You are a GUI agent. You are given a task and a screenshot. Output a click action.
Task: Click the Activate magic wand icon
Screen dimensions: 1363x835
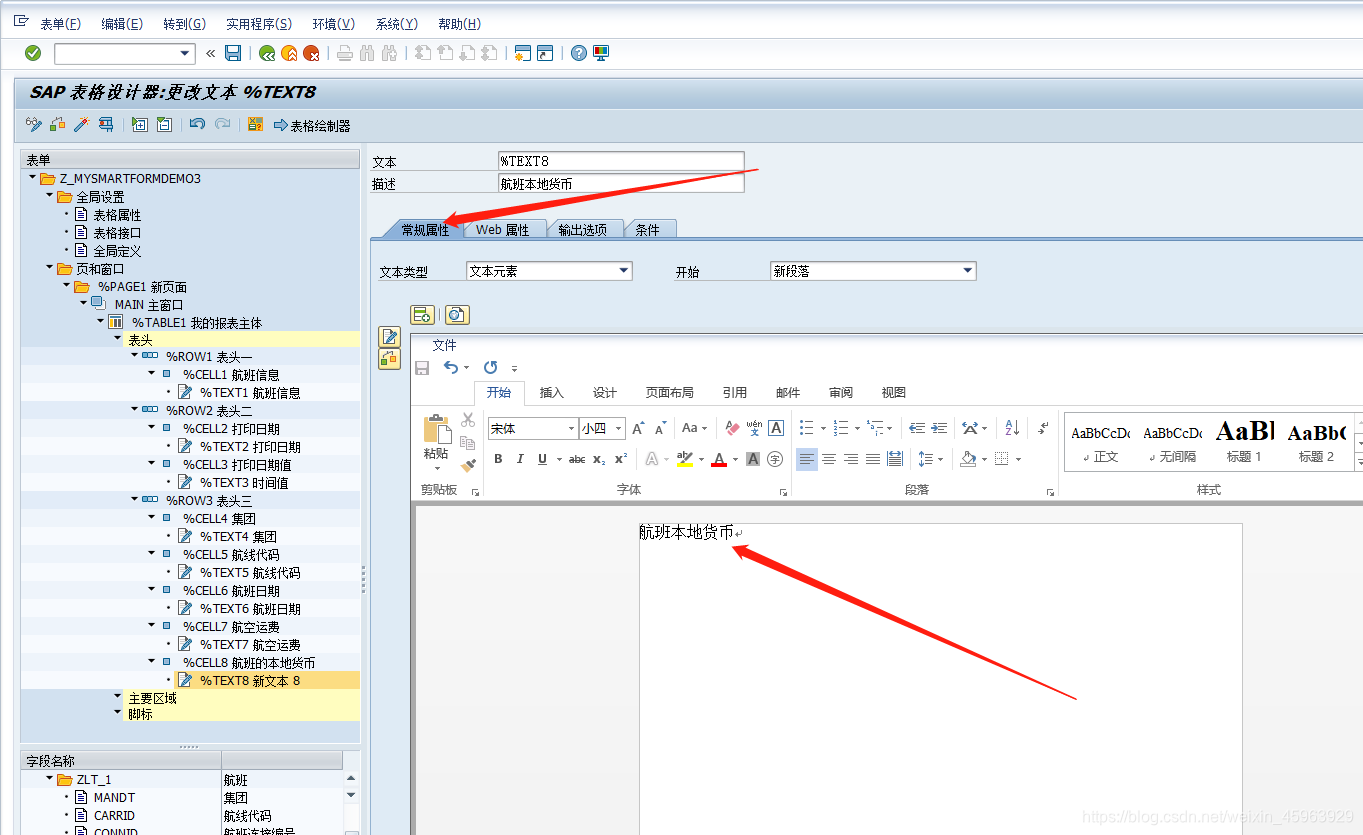81,125
